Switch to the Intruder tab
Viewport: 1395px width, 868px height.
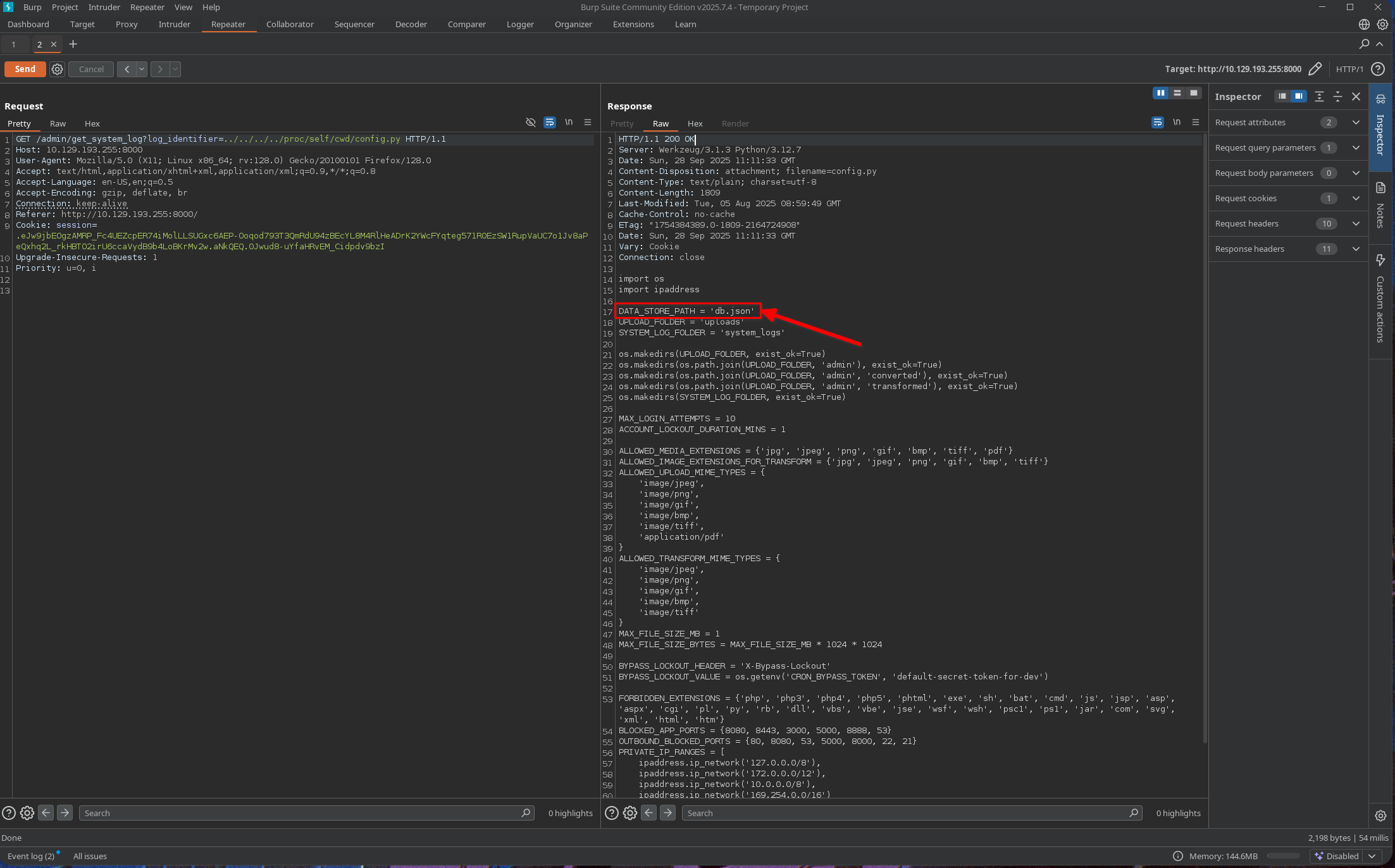click(x=174, y=24)
